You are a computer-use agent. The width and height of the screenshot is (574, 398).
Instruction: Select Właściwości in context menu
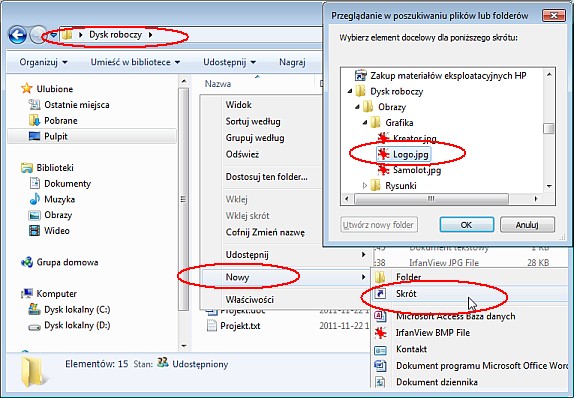click(x=250, y=300)
